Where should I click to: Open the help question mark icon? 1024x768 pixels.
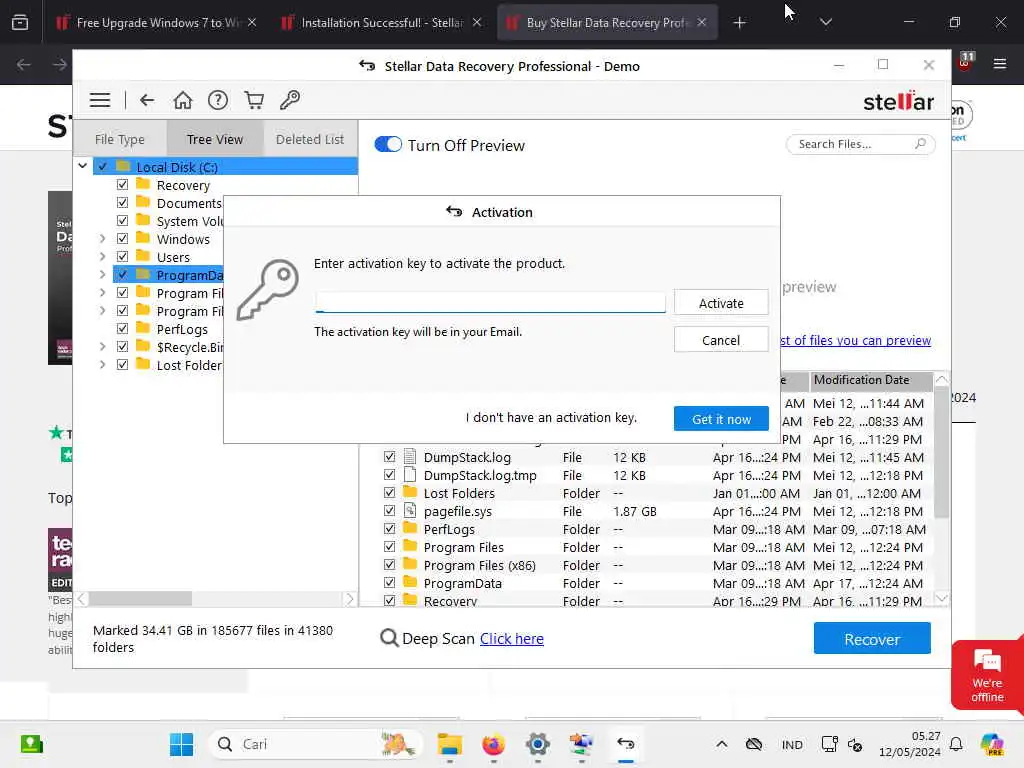218,100
